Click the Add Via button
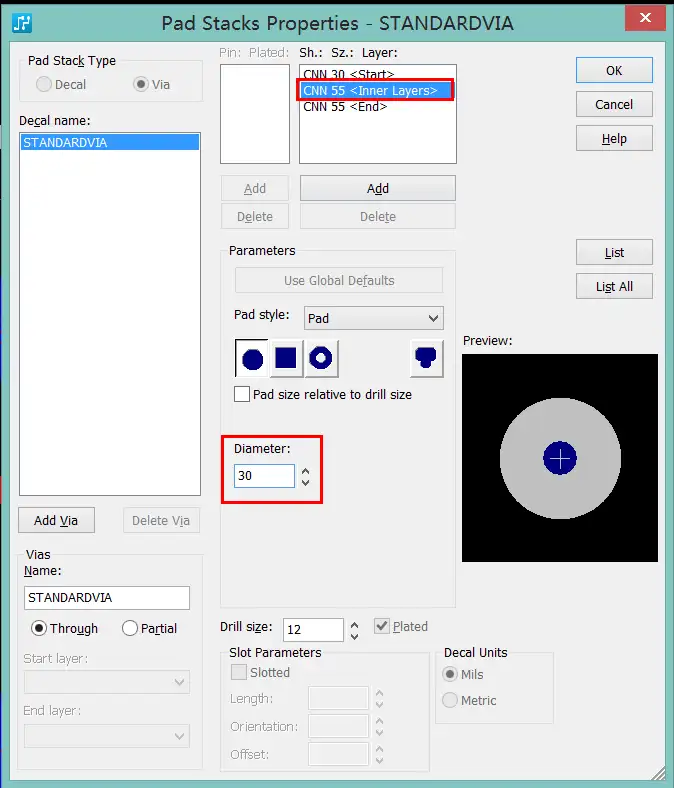 (56, 520)
